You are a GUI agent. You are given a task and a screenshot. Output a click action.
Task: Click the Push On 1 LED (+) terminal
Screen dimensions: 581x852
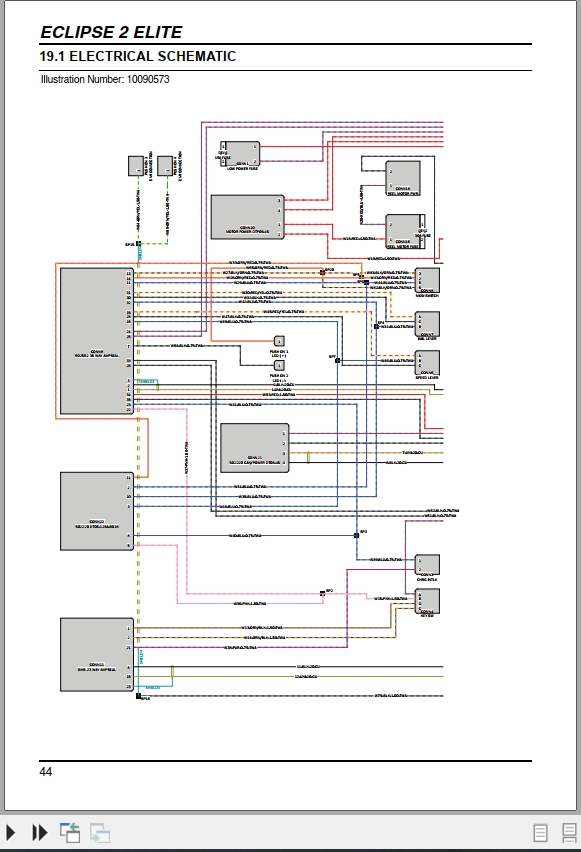point(279,341)
